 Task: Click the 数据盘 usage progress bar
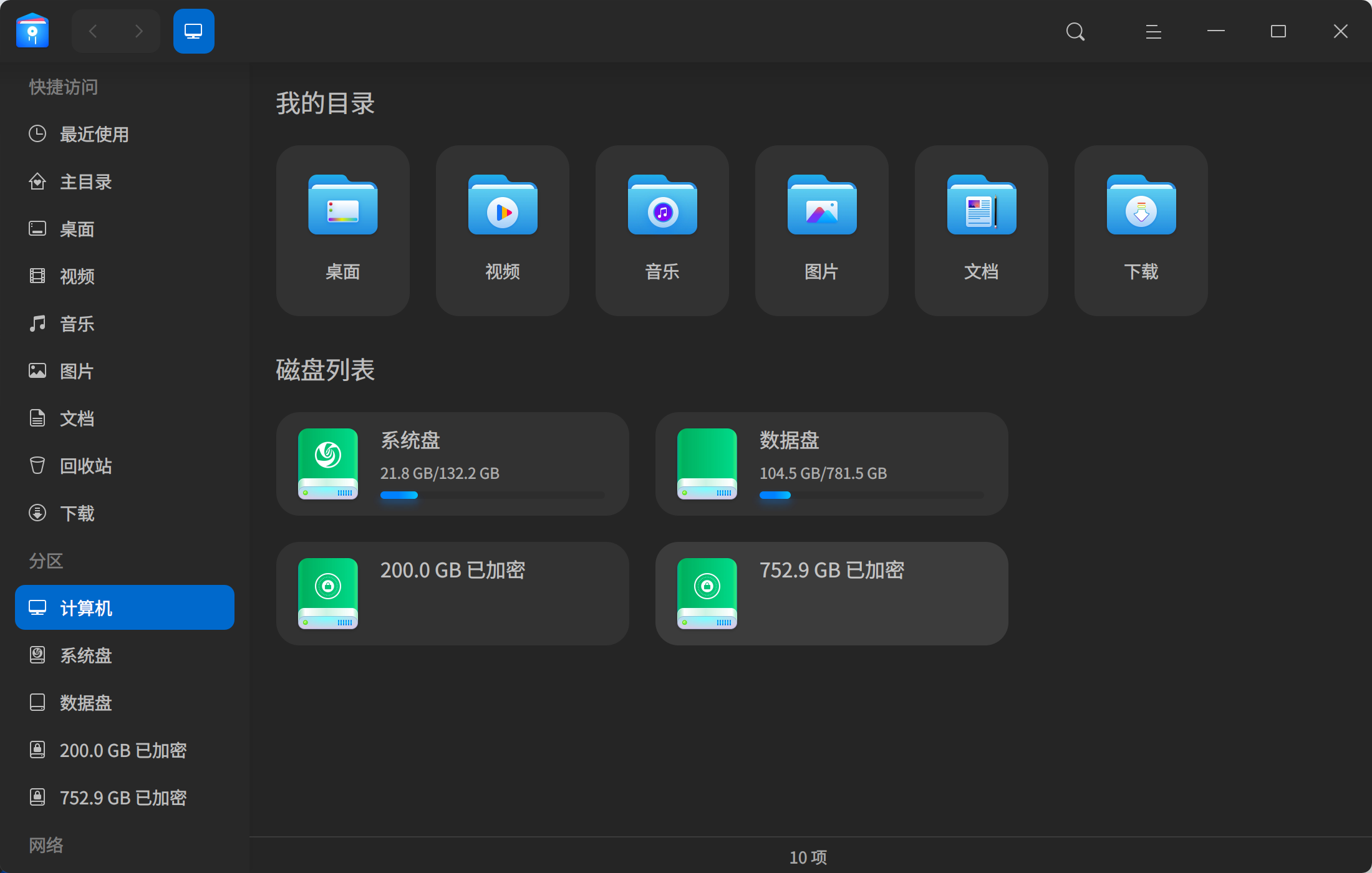pyautogui.click(x=872, y=495)
